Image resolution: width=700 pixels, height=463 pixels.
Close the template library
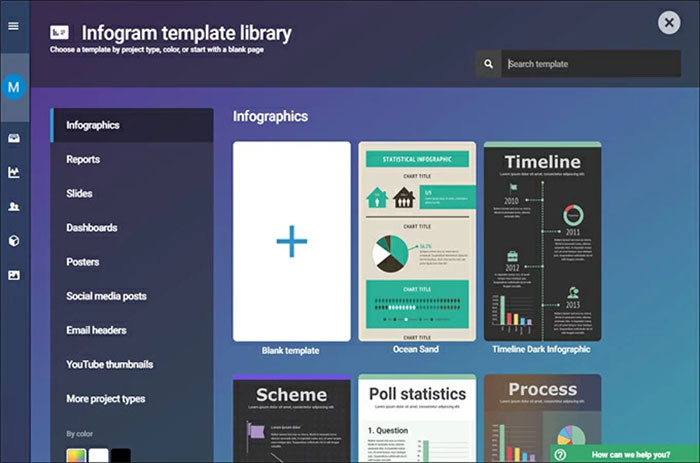(x=669, y=22)
